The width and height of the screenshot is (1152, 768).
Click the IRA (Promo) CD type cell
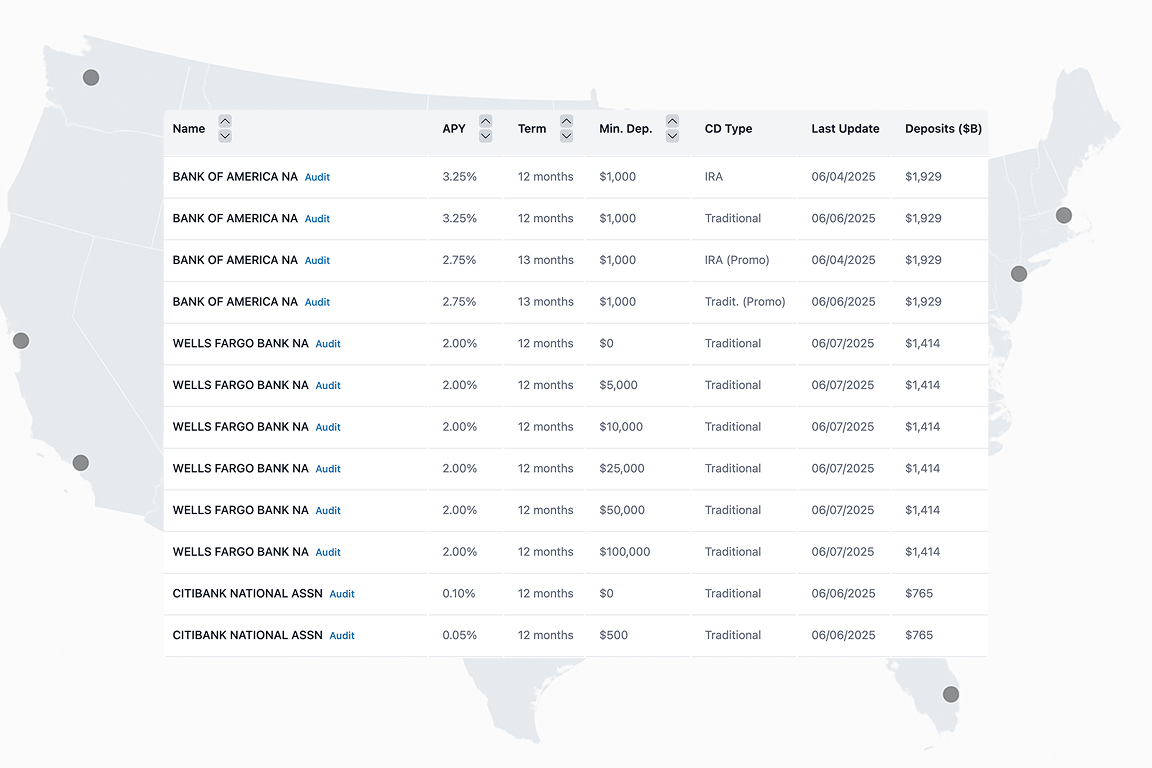737,260
